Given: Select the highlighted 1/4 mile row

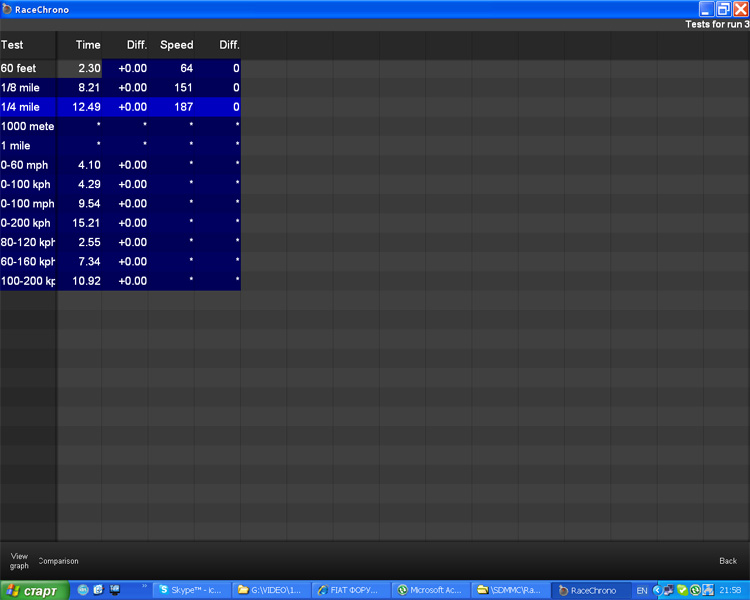Looking at the screenshot, I should (x=27, y=107).
